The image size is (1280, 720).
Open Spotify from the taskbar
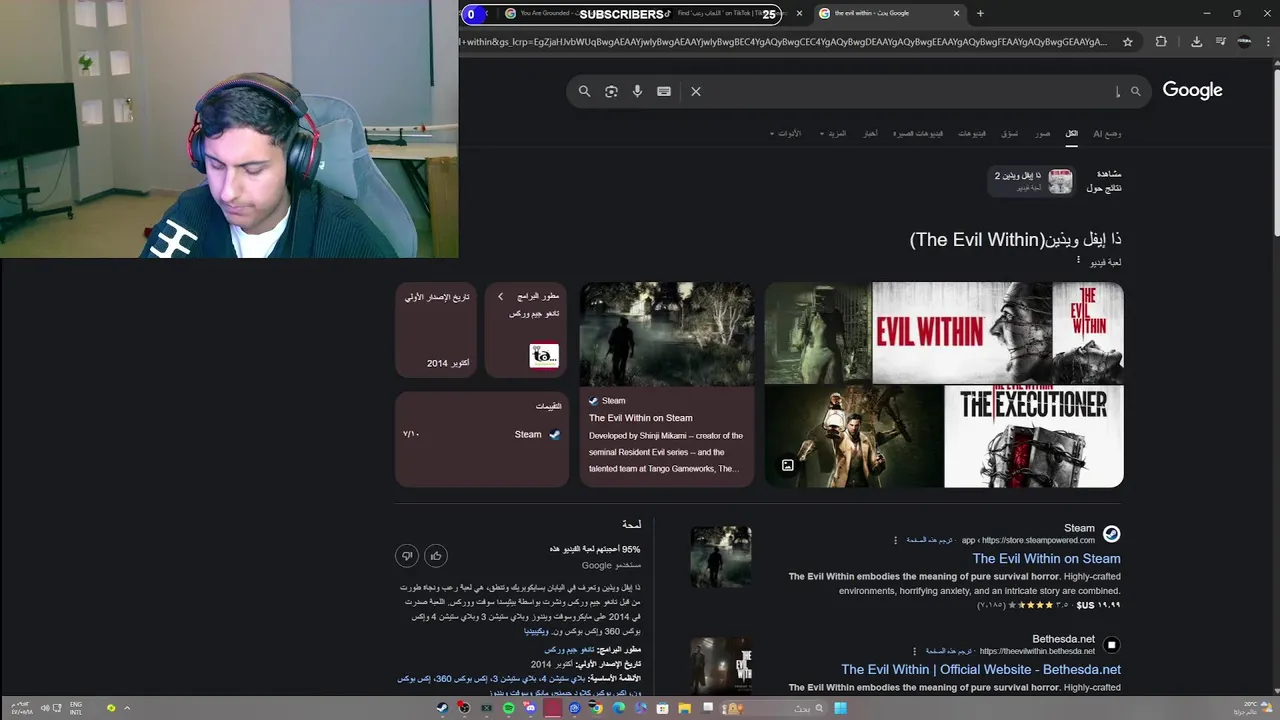[x=509, y=708]
